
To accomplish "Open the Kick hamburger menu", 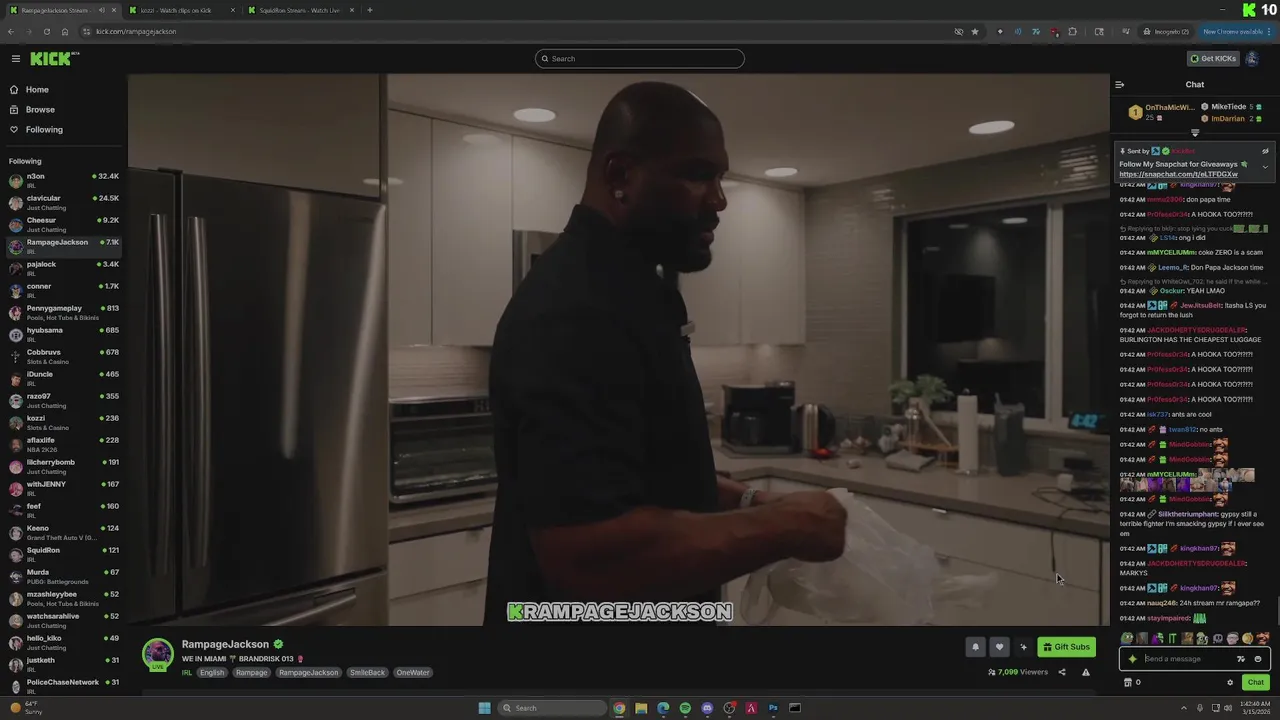I will tap(15, 58).
